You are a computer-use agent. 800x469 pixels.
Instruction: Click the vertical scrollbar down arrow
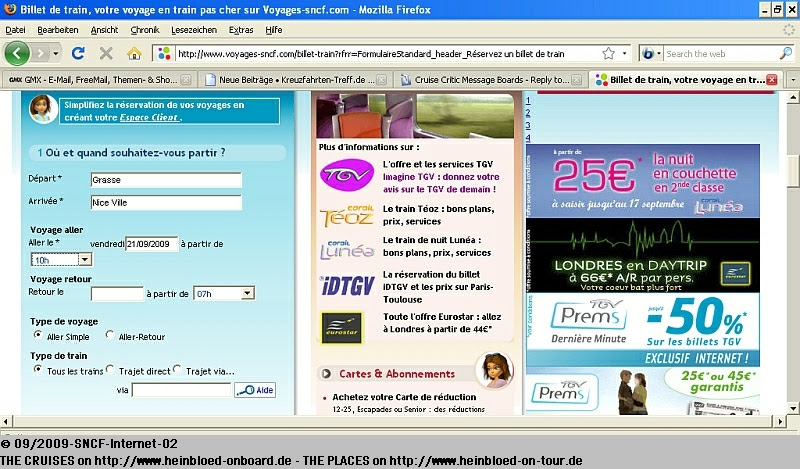click(x=792, y=408)
